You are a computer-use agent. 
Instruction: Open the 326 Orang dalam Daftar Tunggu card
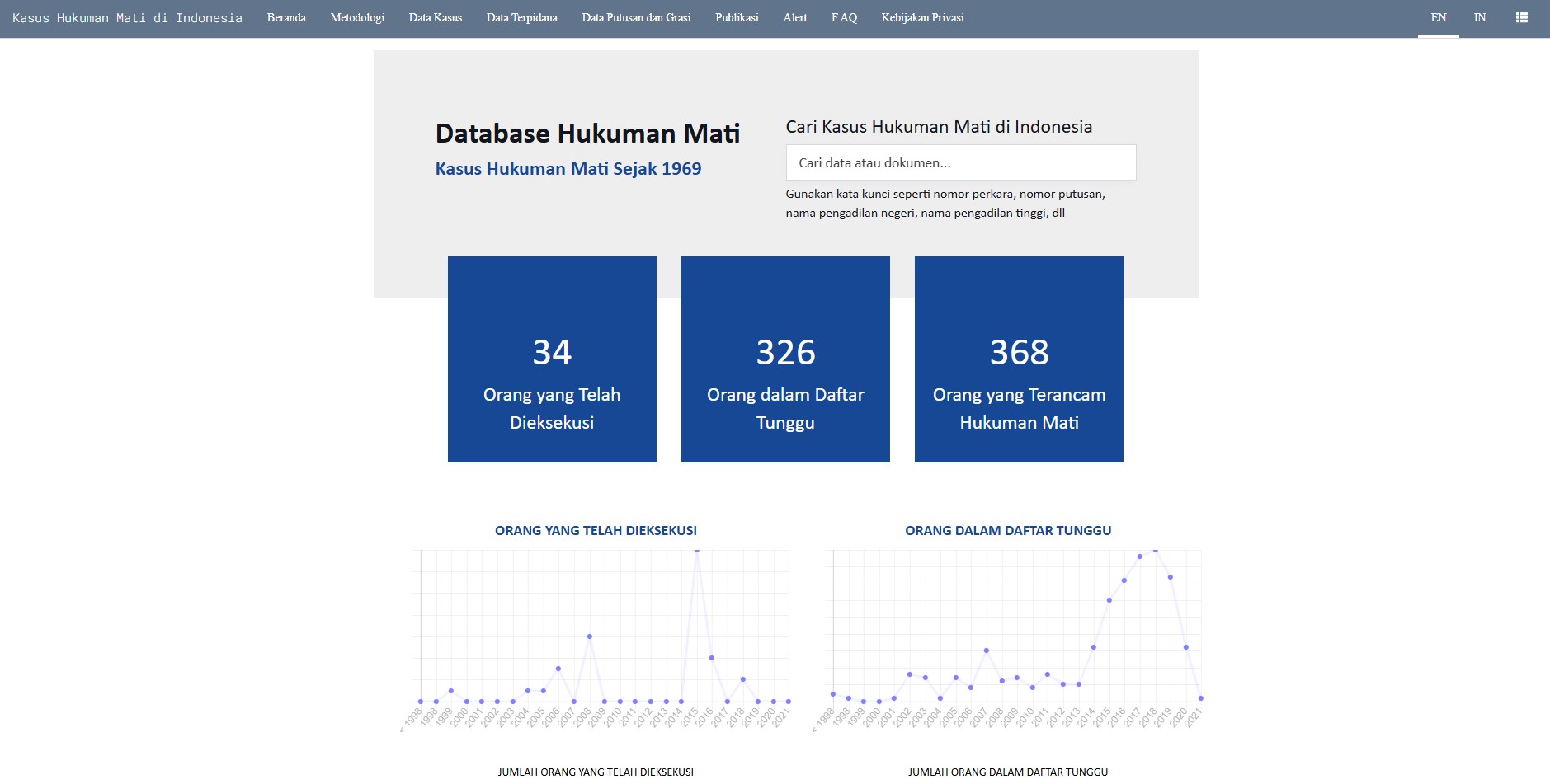point(785,359)
